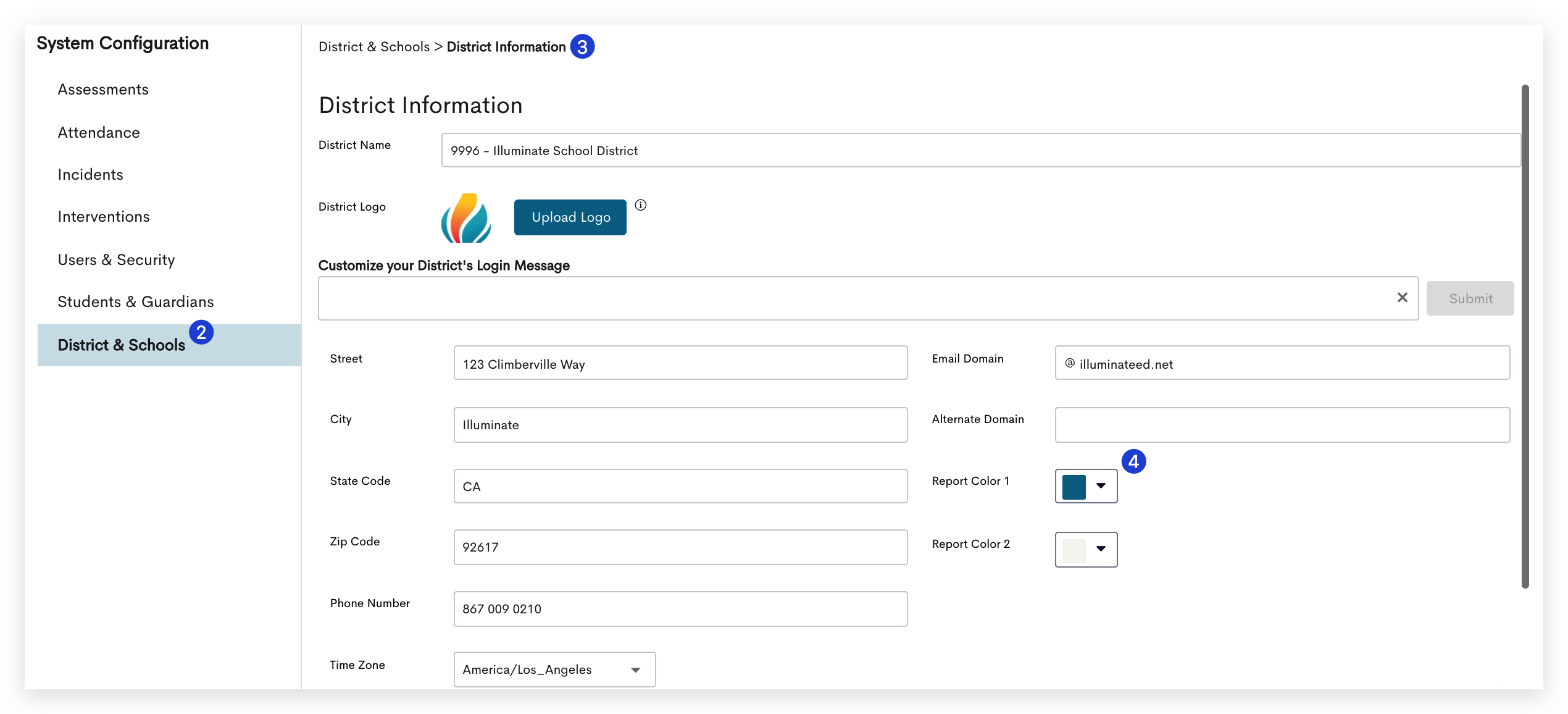
Task: Edit the City field
Action: click(x=680, y=425)
